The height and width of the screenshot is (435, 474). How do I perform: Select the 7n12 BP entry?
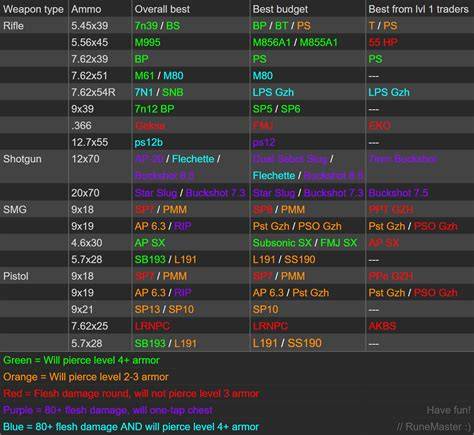pyautogui.click(x=154, y=109)
